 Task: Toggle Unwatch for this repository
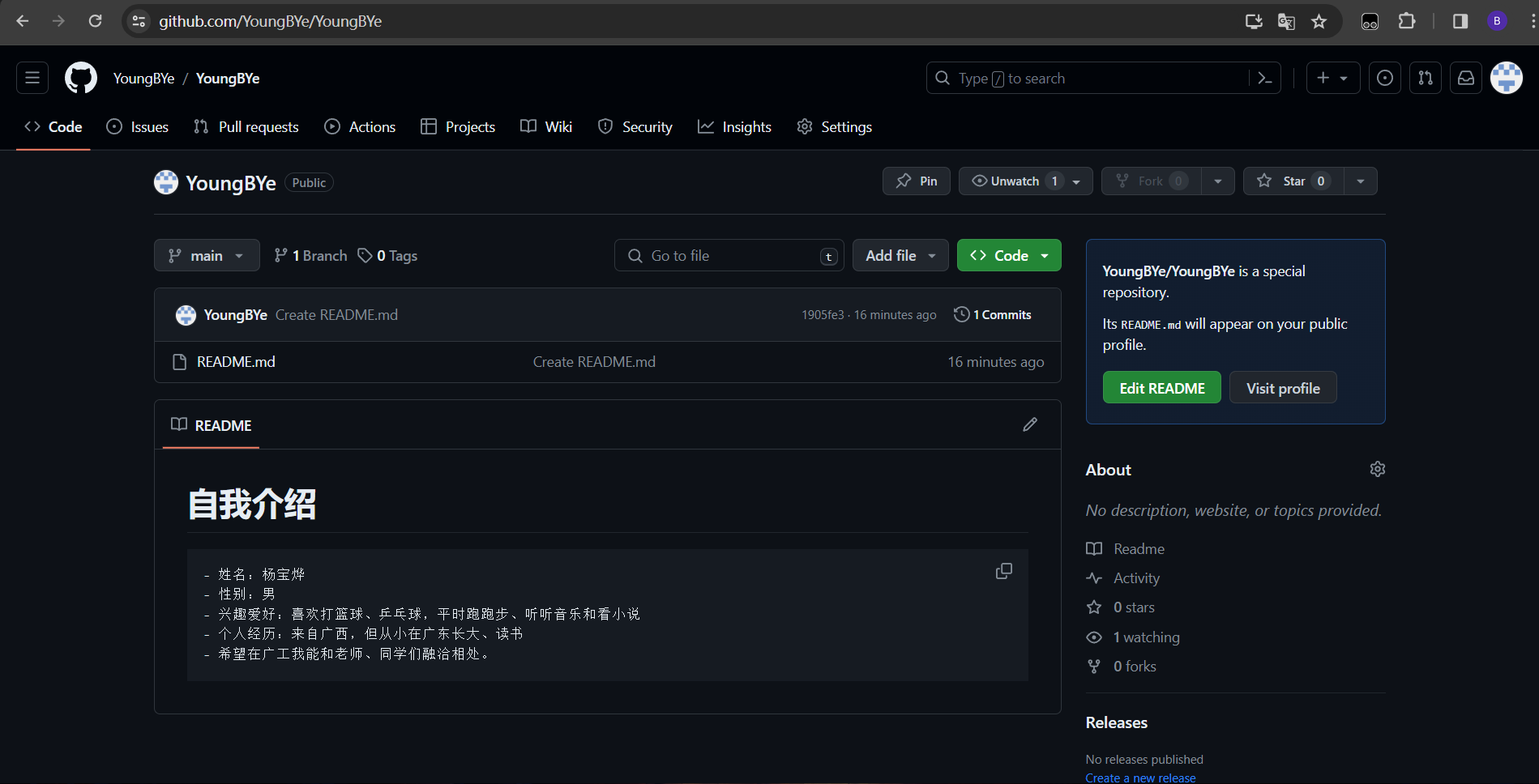1026,181
